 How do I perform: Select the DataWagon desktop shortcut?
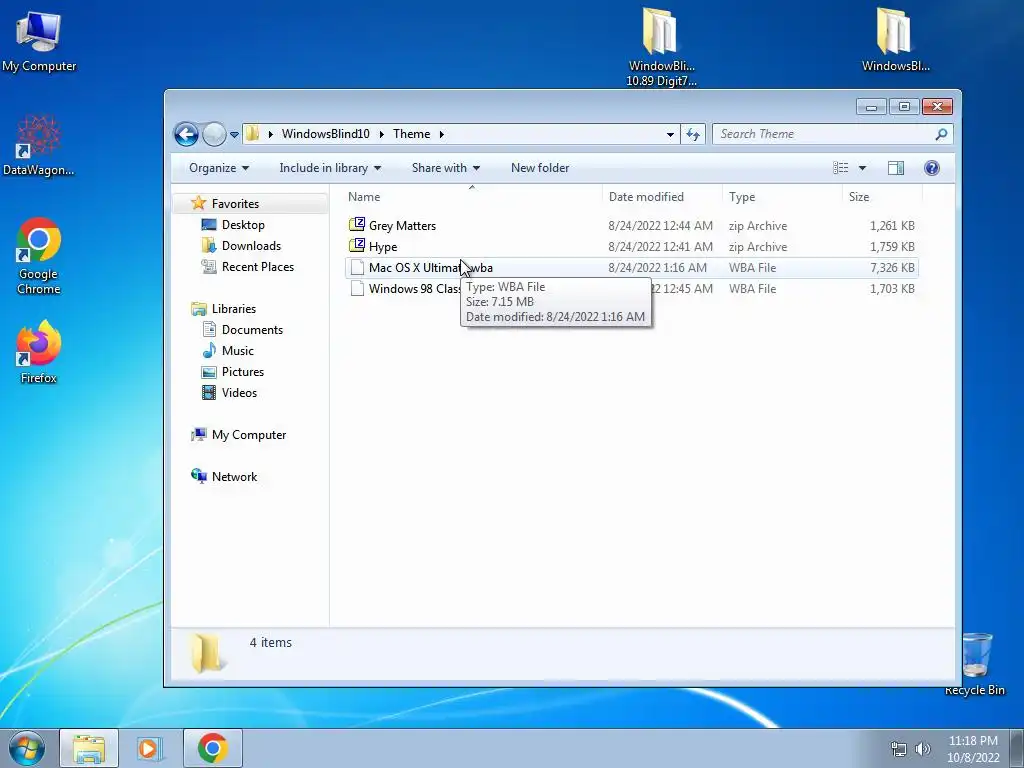(x=39, y=146)
